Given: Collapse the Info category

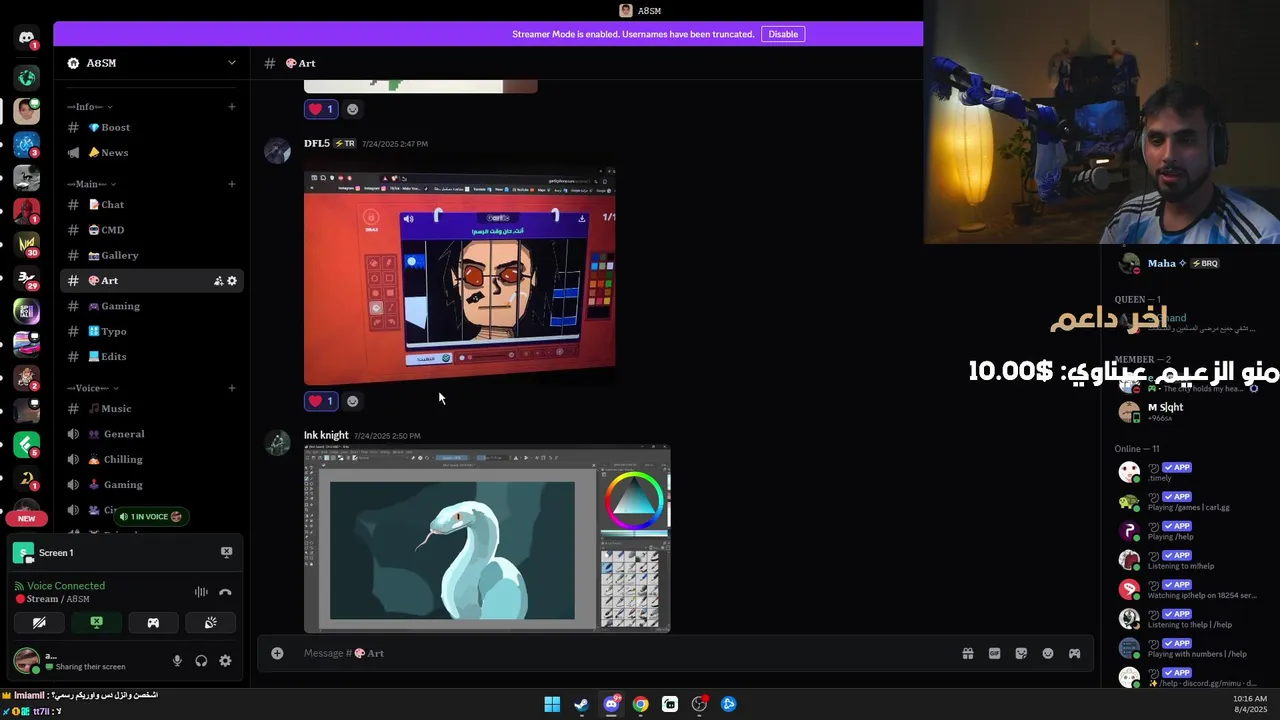Looking at the screenshot, I should (89, 107).
